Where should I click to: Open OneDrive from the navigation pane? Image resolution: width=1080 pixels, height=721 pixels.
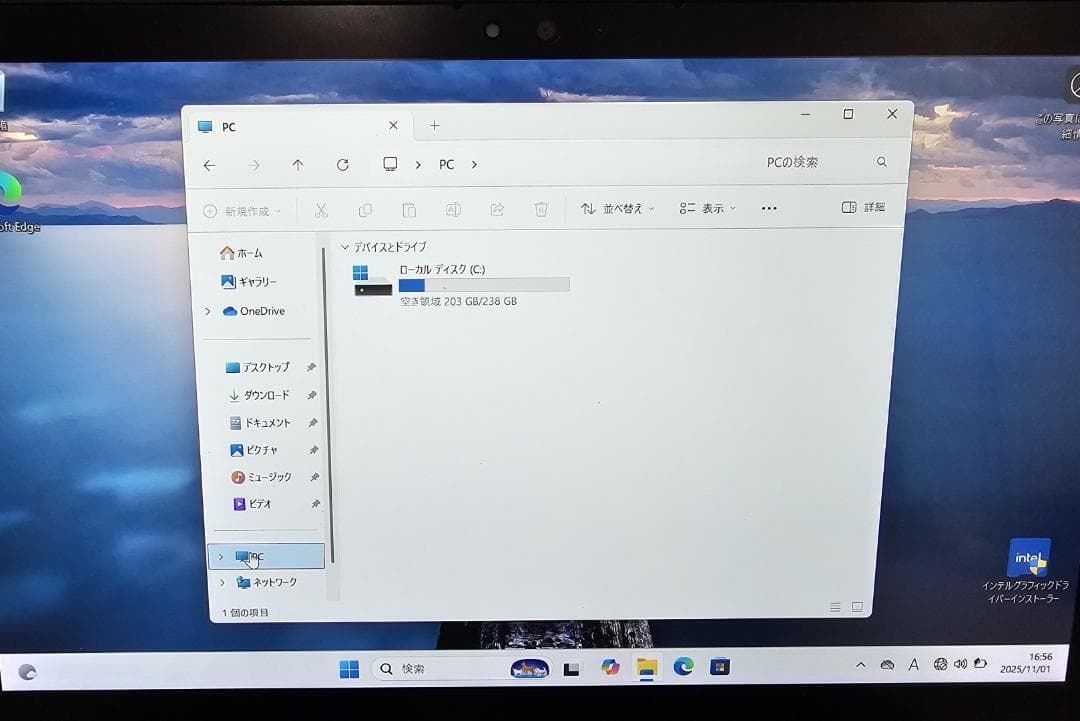tap(262, 310)
